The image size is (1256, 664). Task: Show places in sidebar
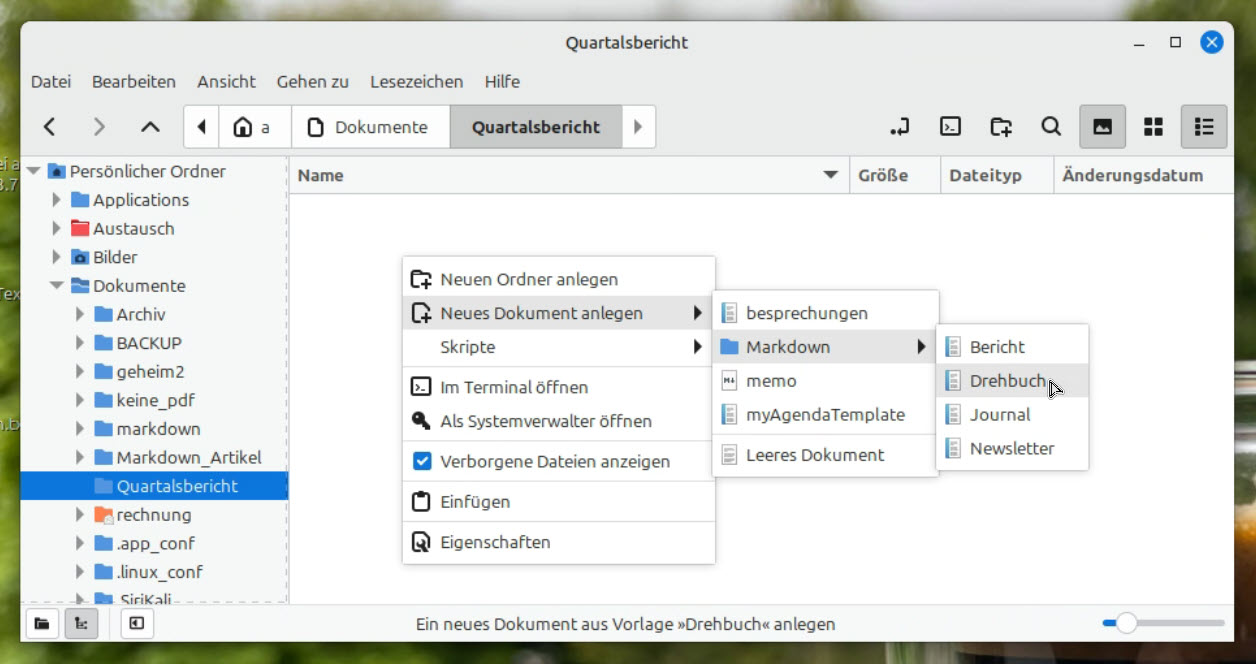pos(42,624)
